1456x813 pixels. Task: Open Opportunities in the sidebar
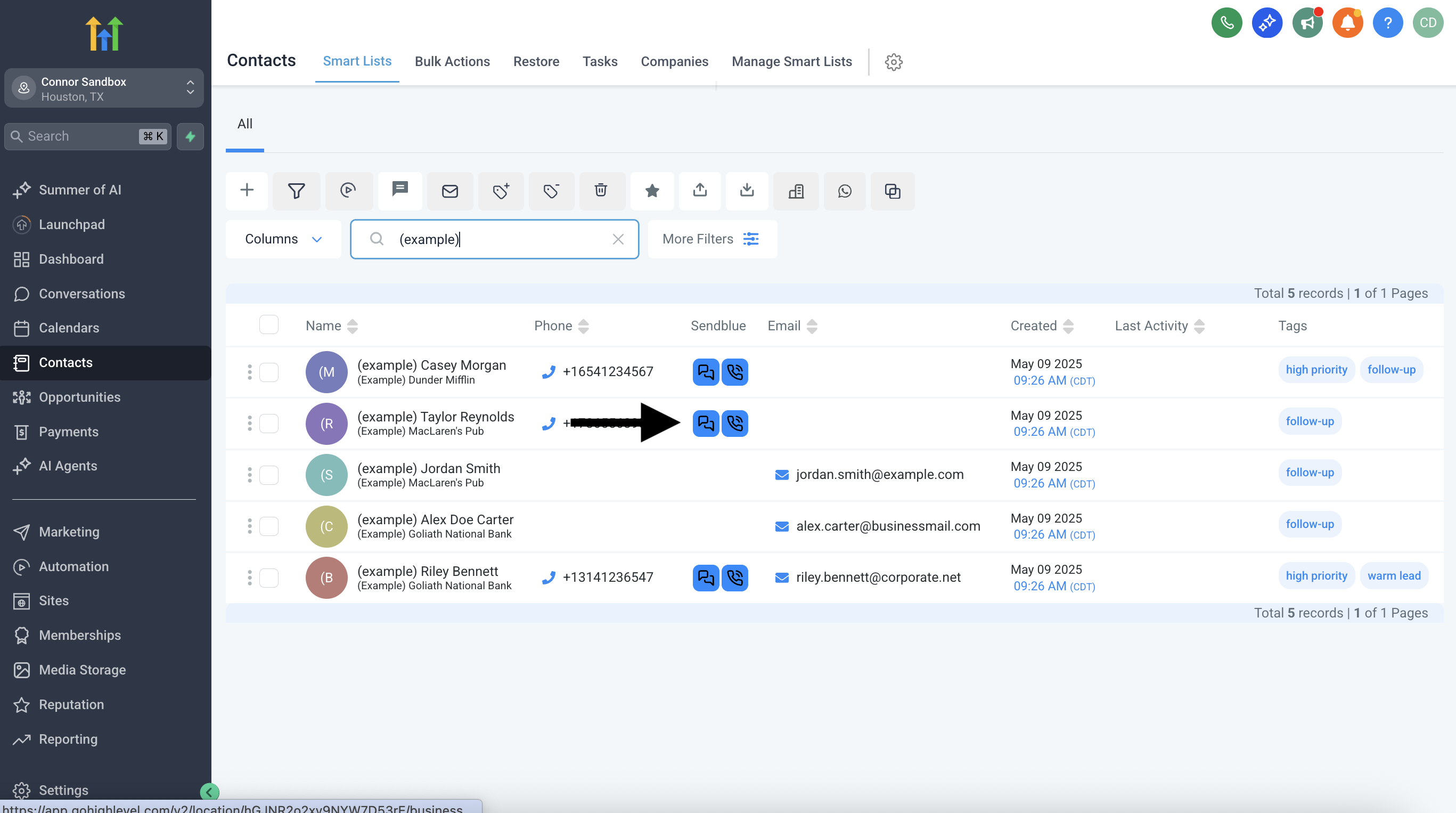tap(80, 397)
